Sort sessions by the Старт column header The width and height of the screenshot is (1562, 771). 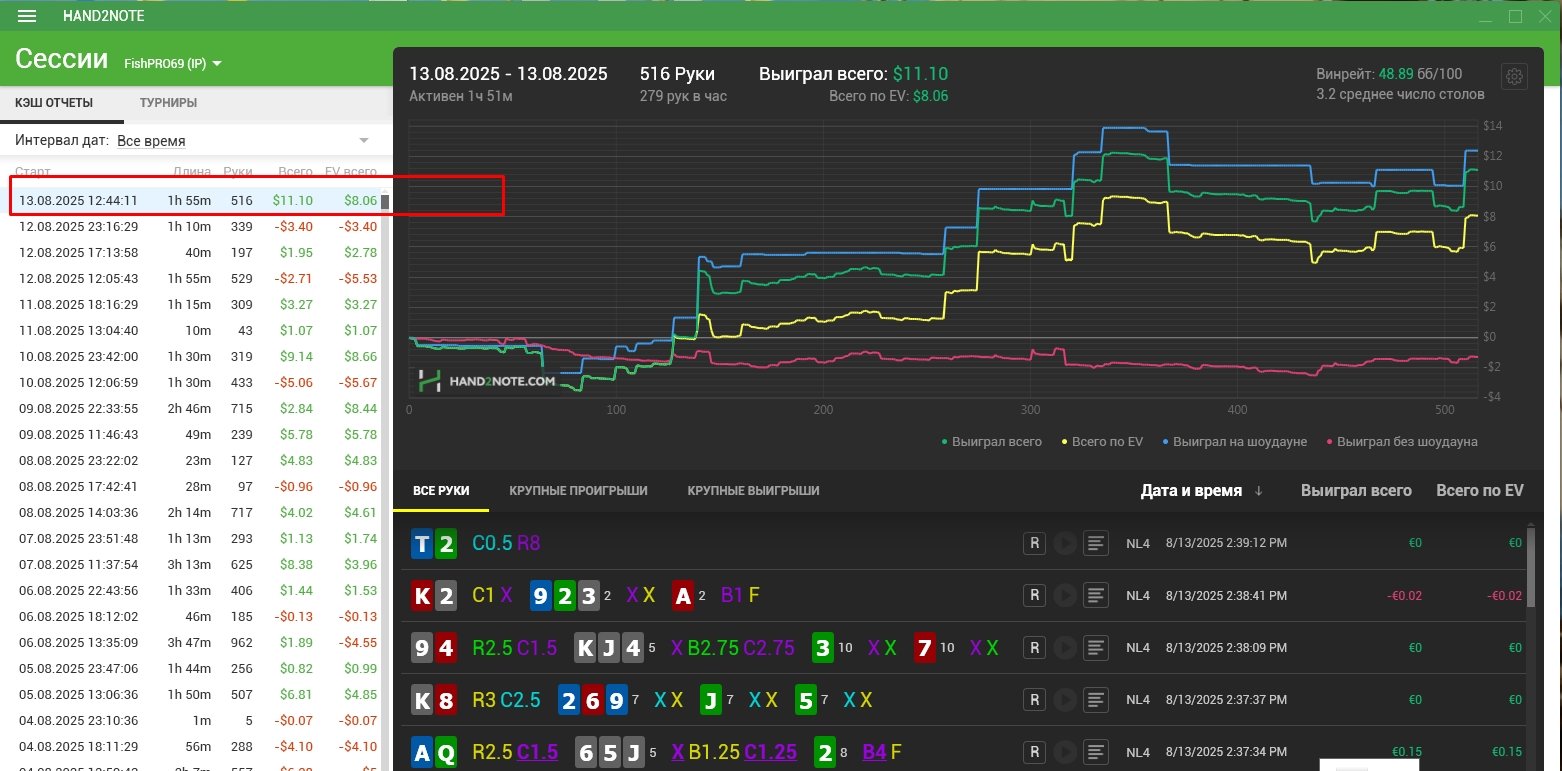tap(33, 171)
